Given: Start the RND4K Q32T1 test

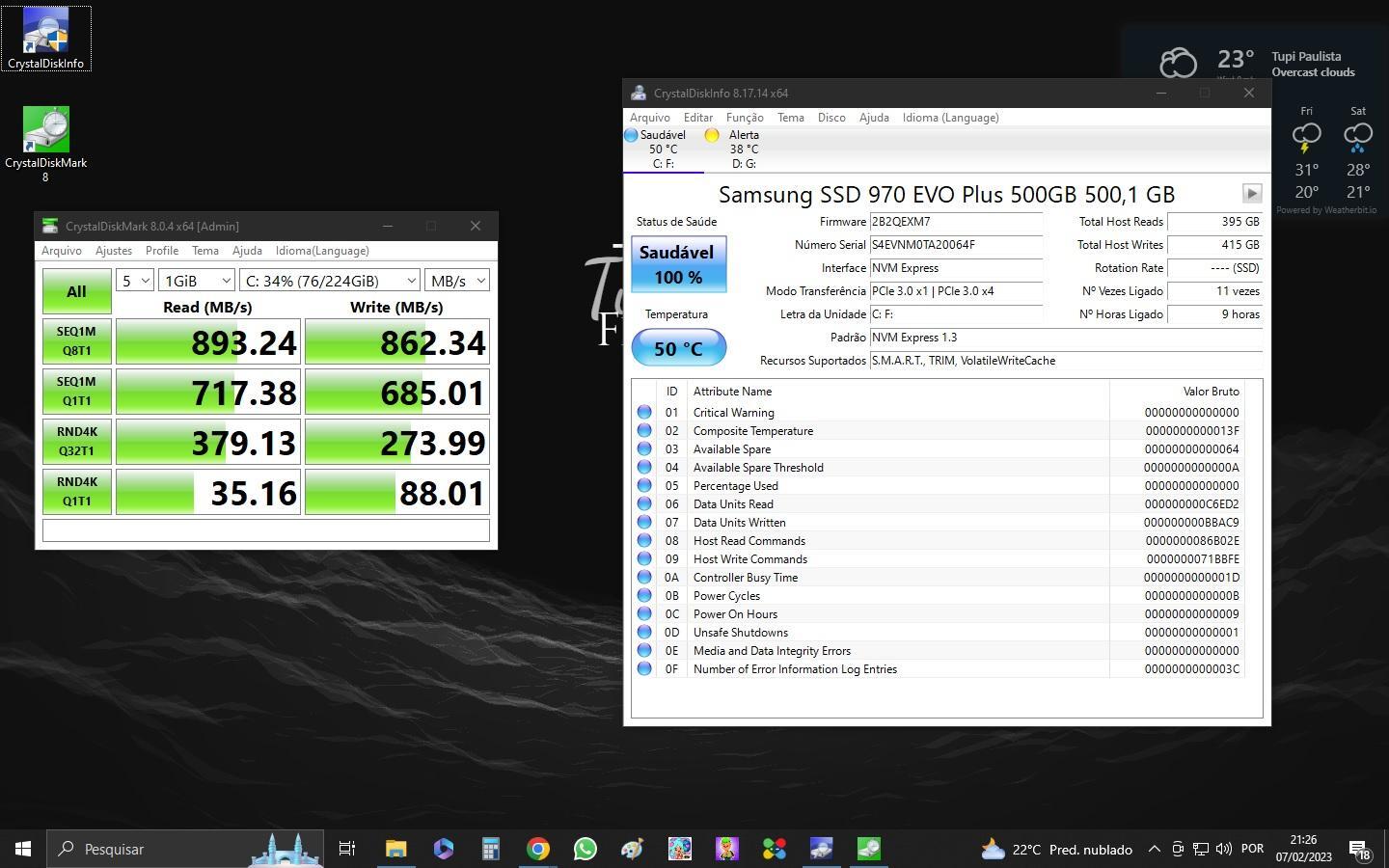Looking at the screenshot, I should (x=76, y=442).
